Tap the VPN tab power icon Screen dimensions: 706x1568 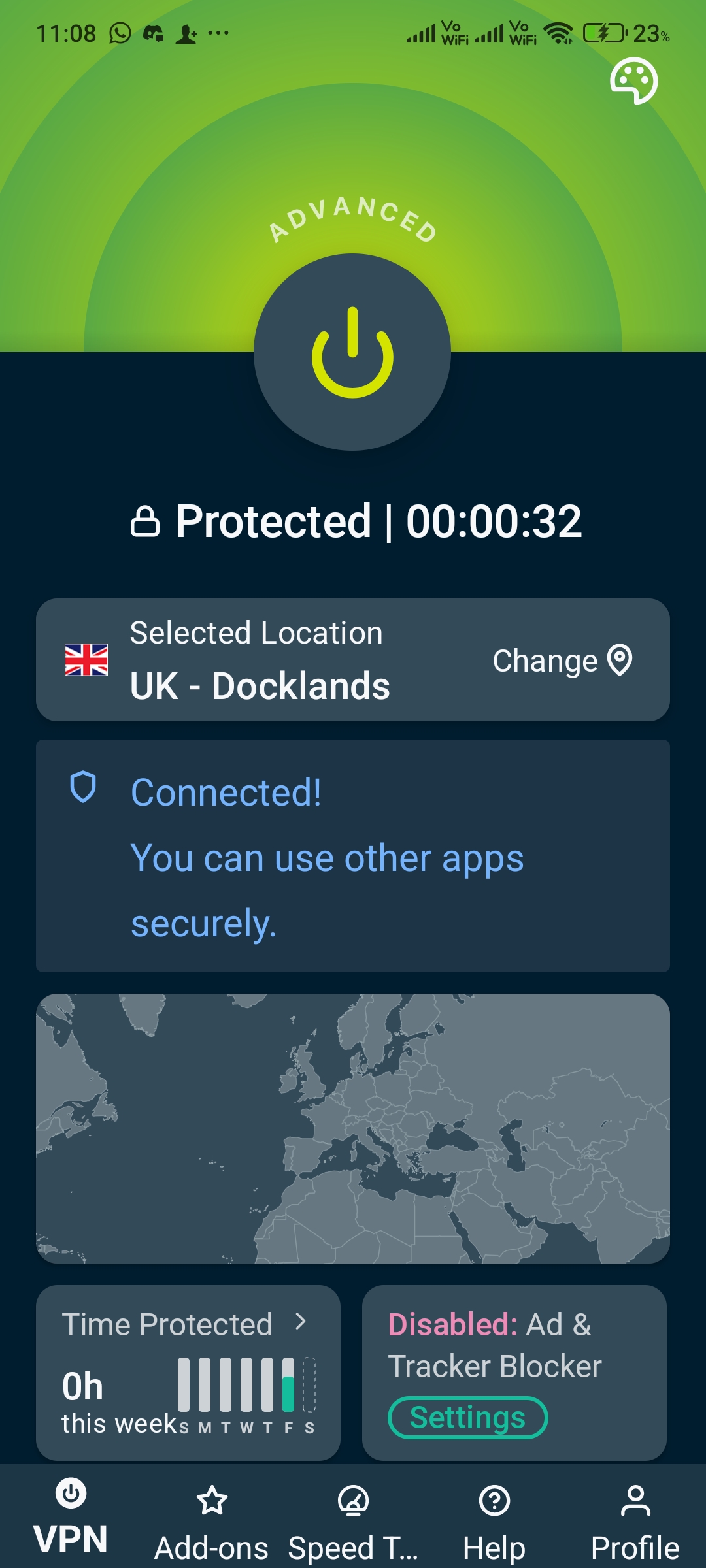click(71, 1494)
